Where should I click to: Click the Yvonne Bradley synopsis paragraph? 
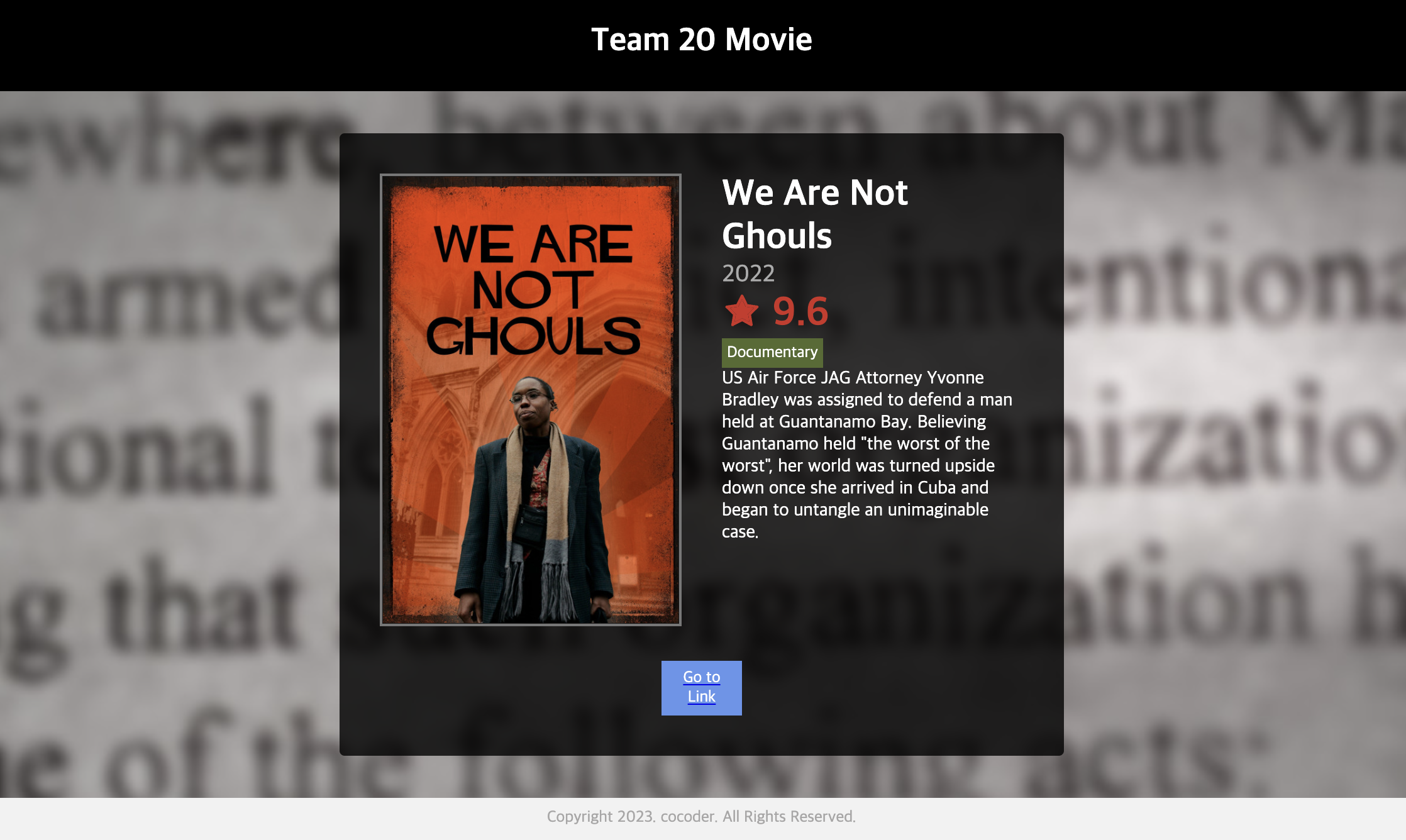tap(868, 455)
